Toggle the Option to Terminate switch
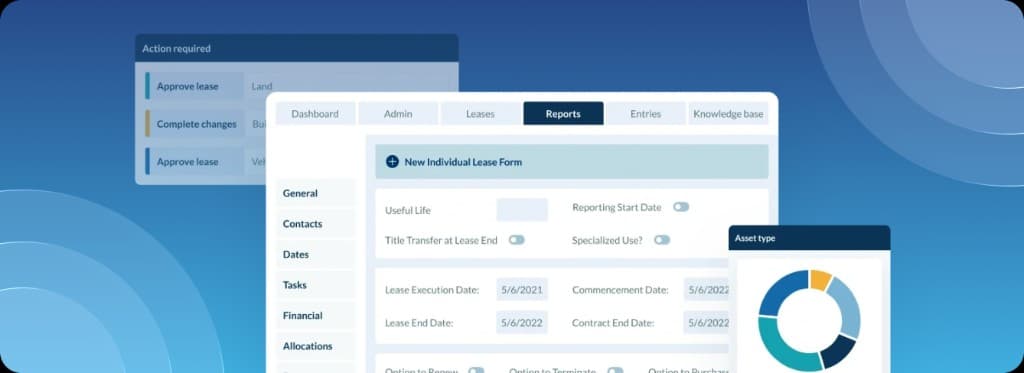The height and width of the screenshot is (373, 1024). coord(615,370)
